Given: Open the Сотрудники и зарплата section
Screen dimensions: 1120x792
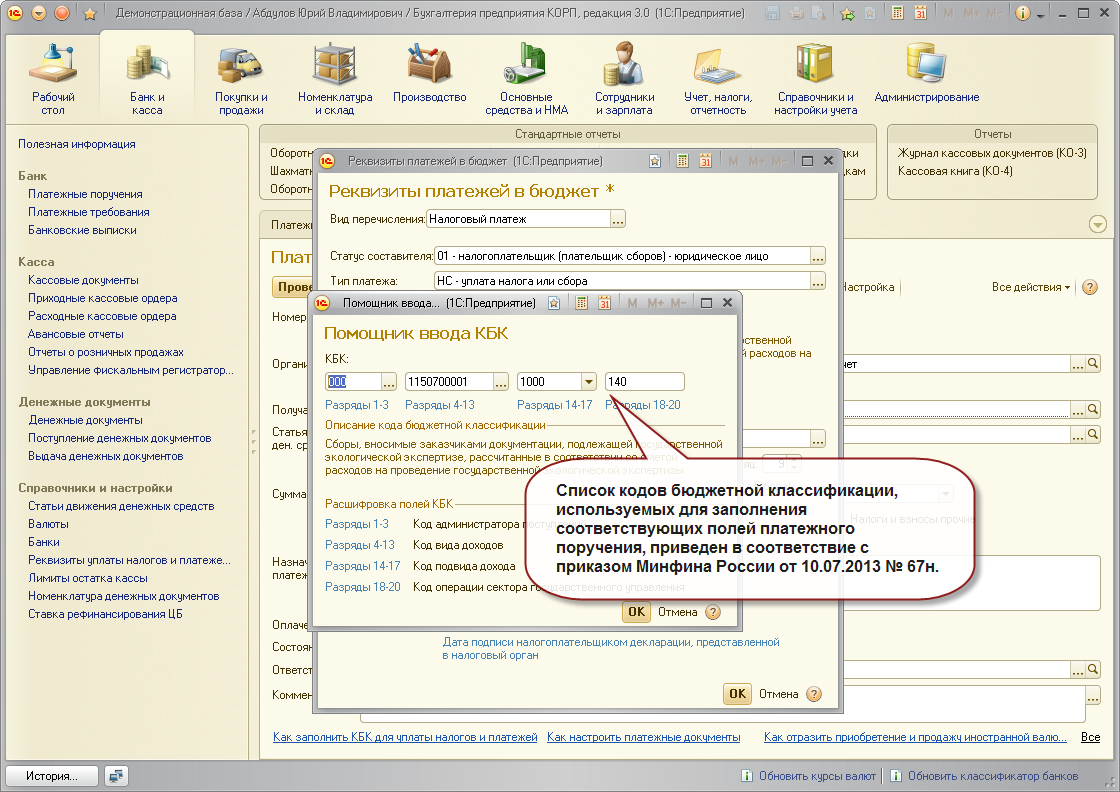Looking at the screenshot, I should click(624, 79).
